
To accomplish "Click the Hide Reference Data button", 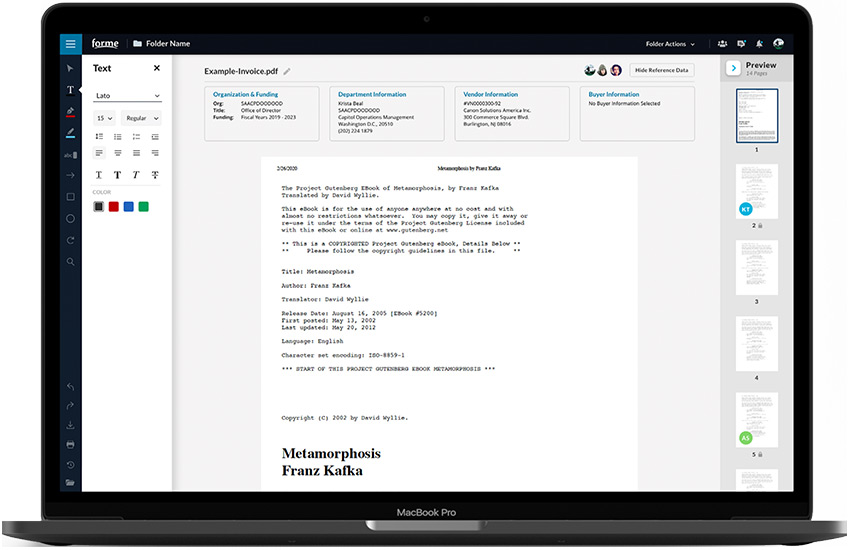I will [x=662, y=71].
